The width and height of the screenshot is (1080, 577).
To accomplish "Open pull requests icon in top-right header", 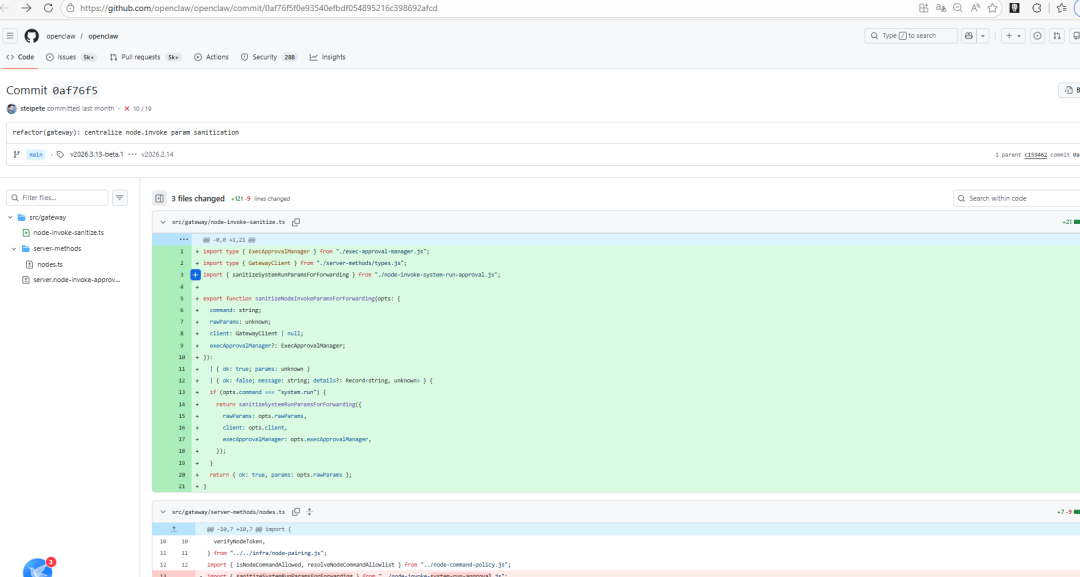I will pos(1057,36).
